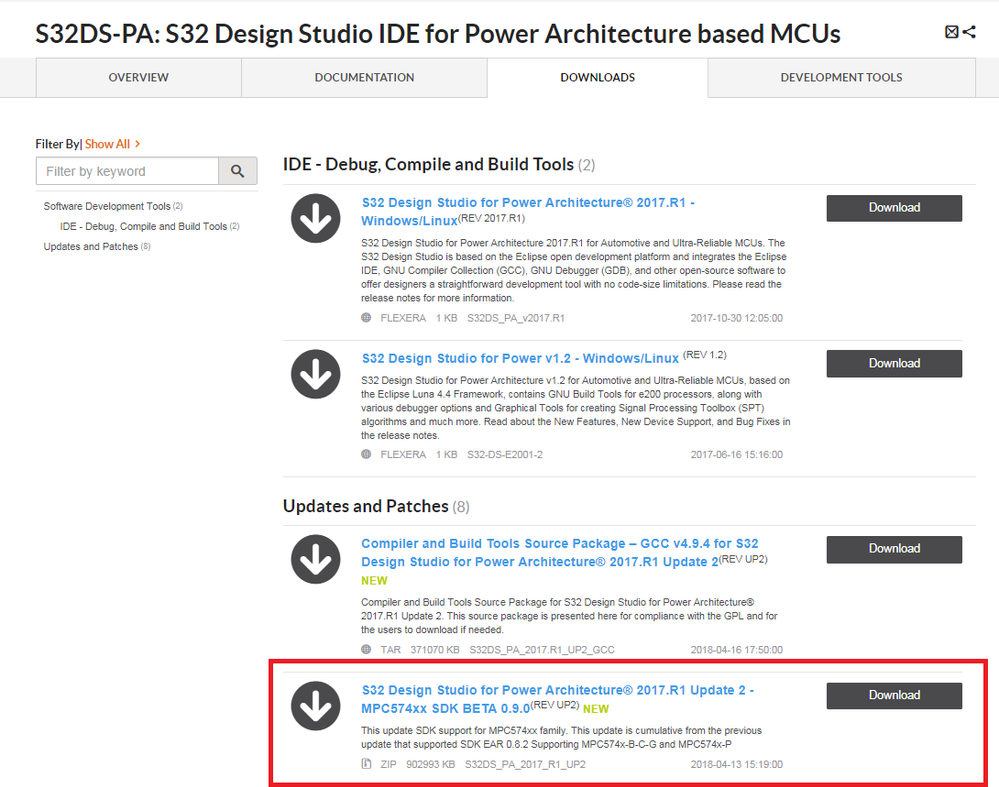Switch to the Documentation tab
The image size is (999, 787).
364,77
